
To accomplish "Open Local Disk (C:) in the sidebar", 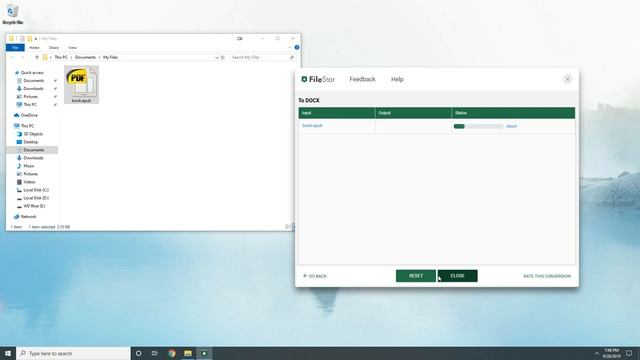I will [36, 190].
